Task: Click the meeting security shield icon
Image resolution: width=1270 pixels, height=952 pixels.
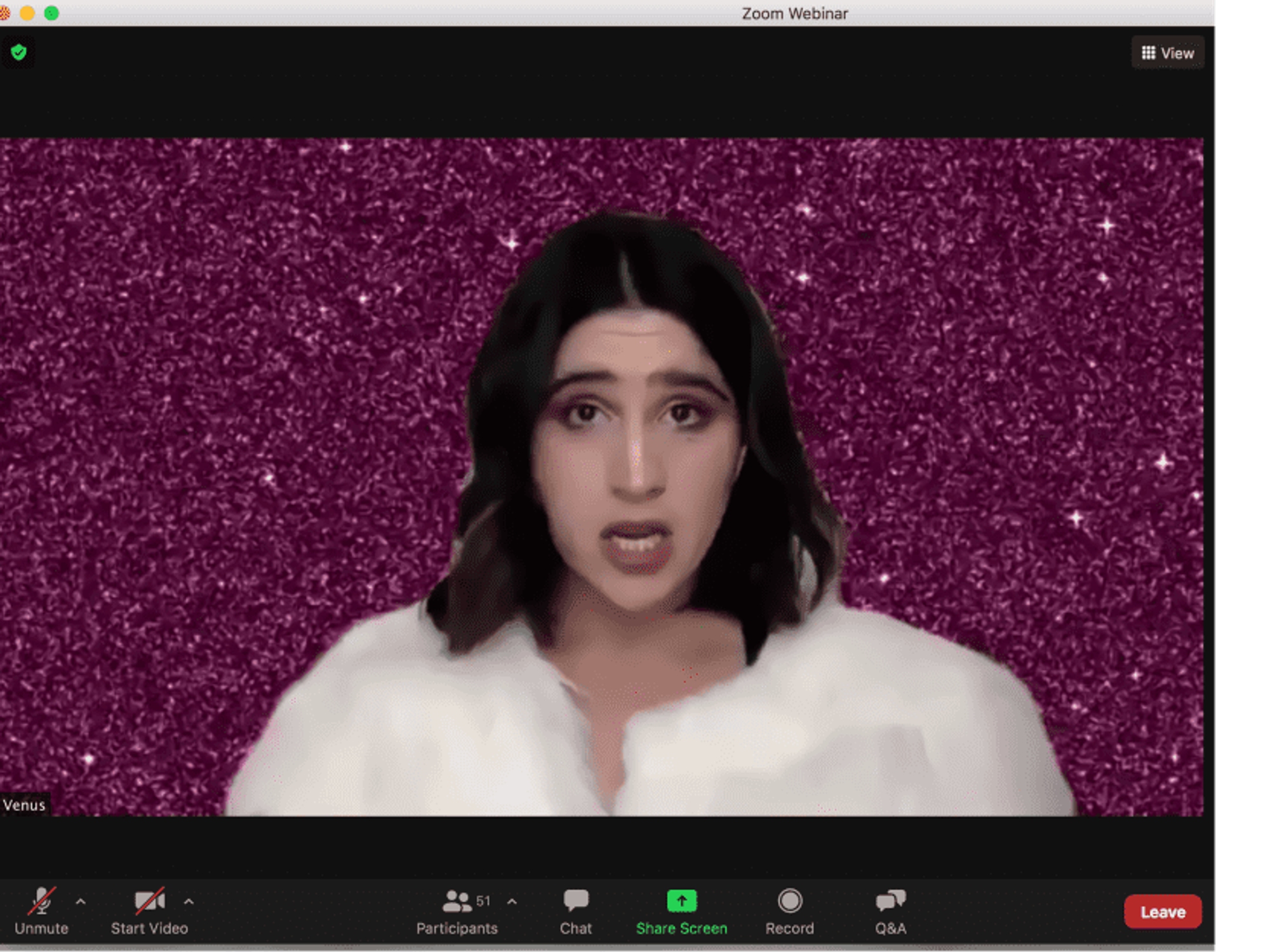Action: pos(18,52)
